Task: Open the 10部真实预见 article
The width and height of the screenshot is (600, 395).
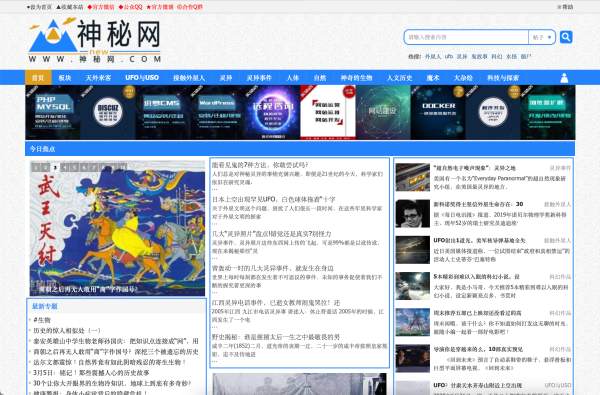Action: click(x=478, y=349)
